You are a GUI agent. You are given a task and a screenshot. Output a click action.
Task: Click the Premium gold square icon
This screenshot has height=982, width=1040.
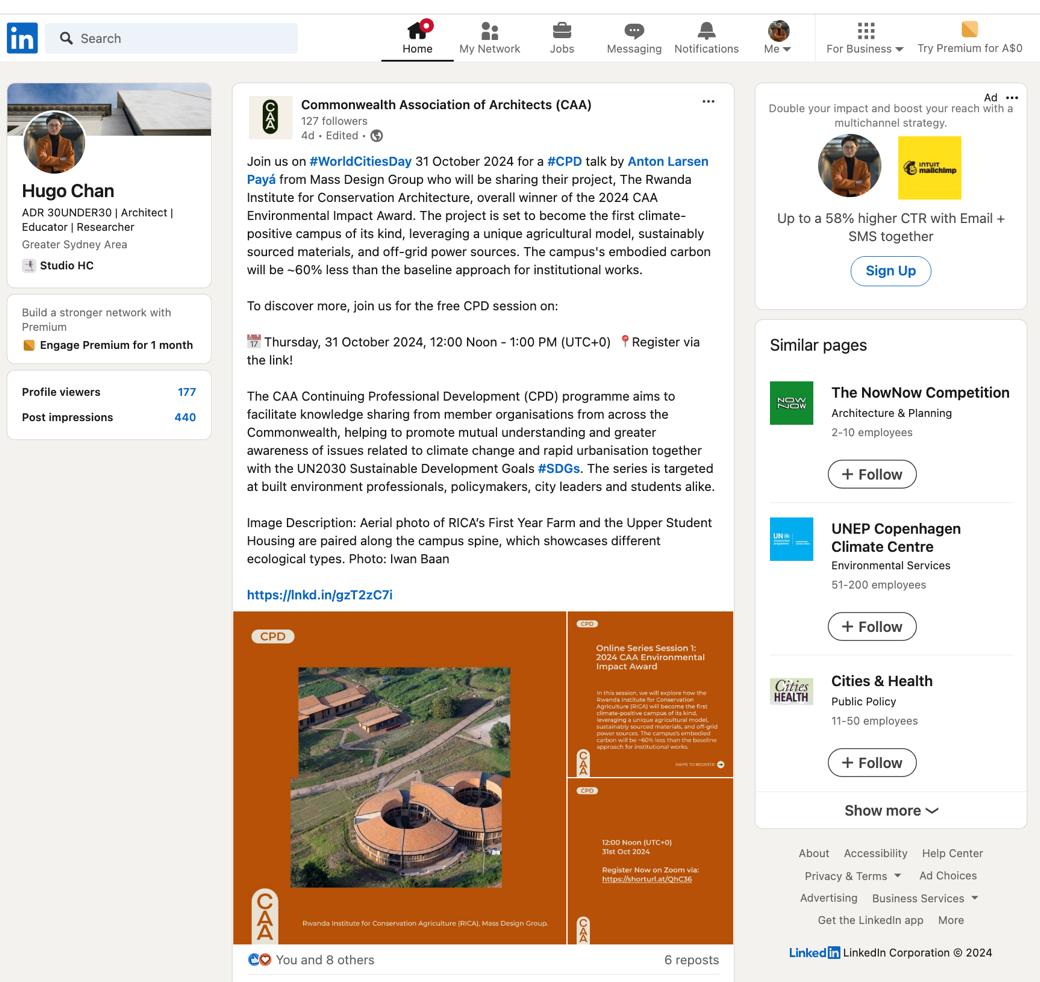click(969, 29)
